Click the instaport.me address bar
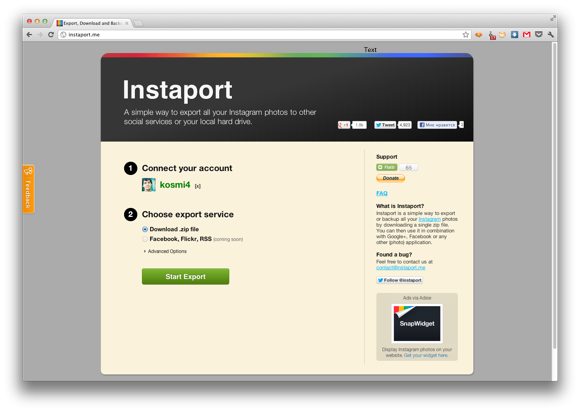Screen dimensions: 580x412 tap(259, 35)
